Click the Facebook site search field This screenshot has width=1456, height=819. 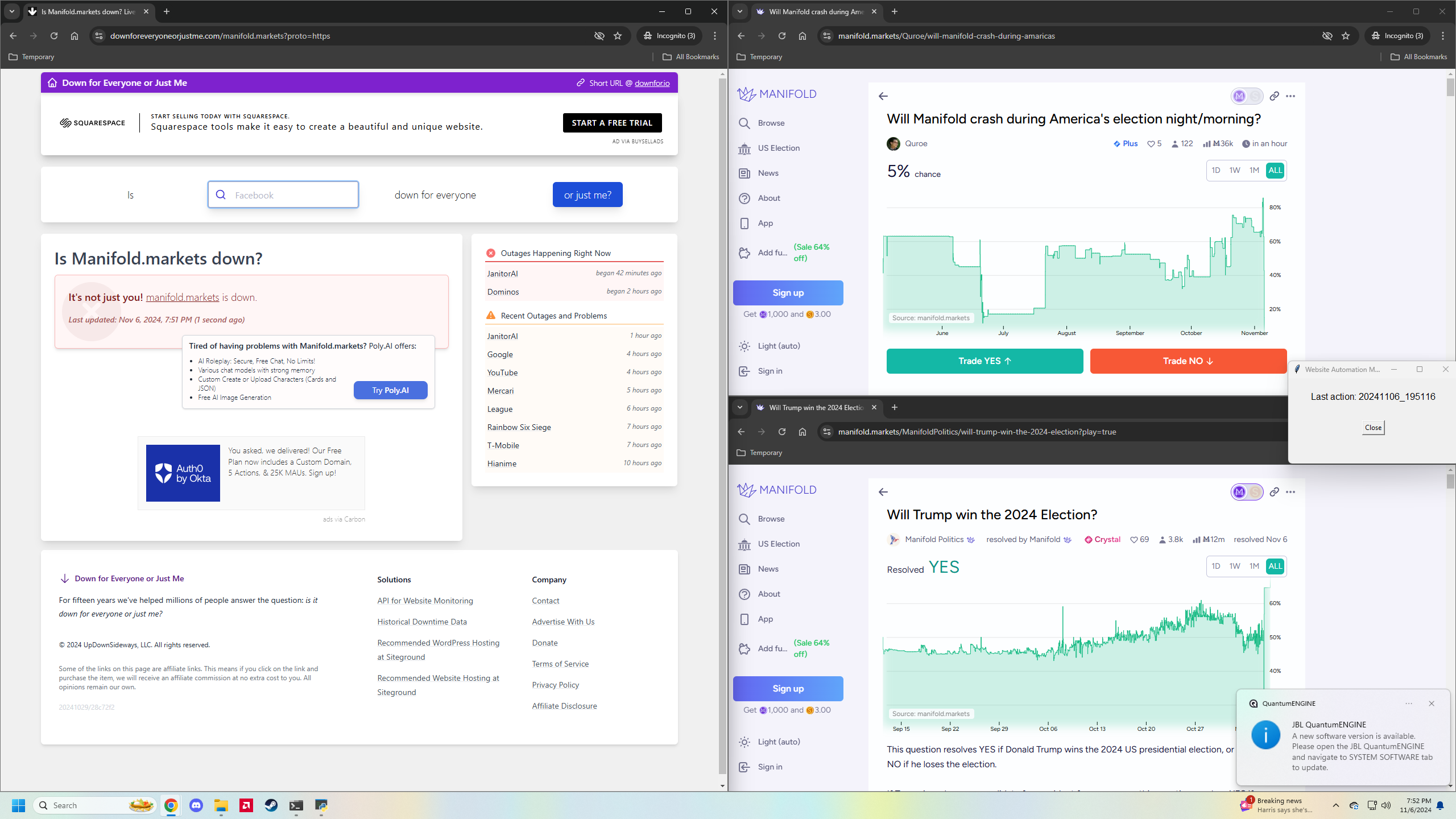click(283, 195)
